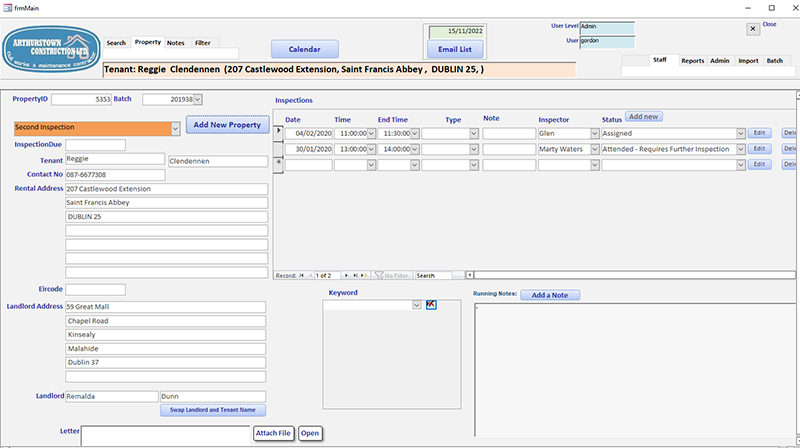
Task: Go to last inspection record
Action: (356, 276)
